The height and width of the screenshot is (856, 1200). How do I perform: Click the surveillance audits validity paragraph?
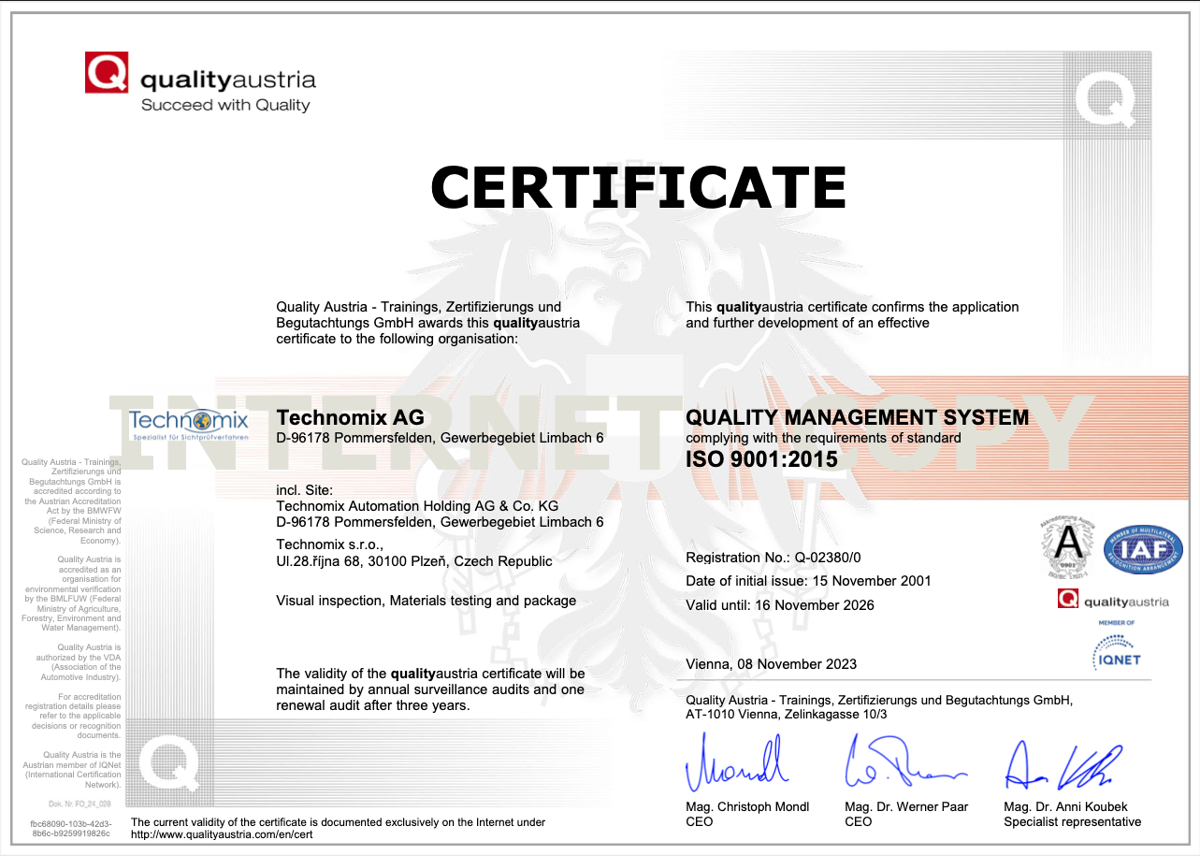pyautogui.click(x=431, y=689)
